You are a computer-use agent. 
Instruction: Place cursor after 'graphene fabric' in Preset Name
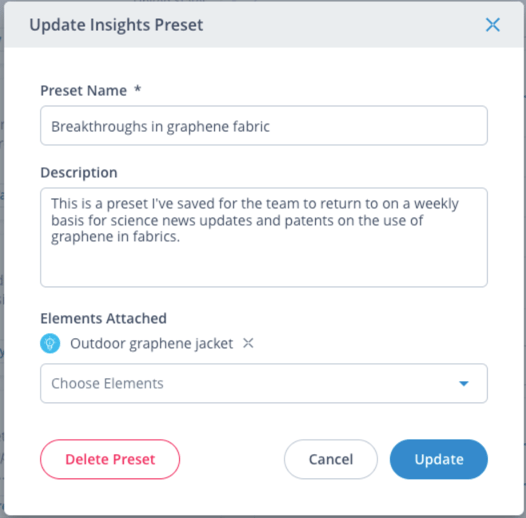(x=271, y=126)
